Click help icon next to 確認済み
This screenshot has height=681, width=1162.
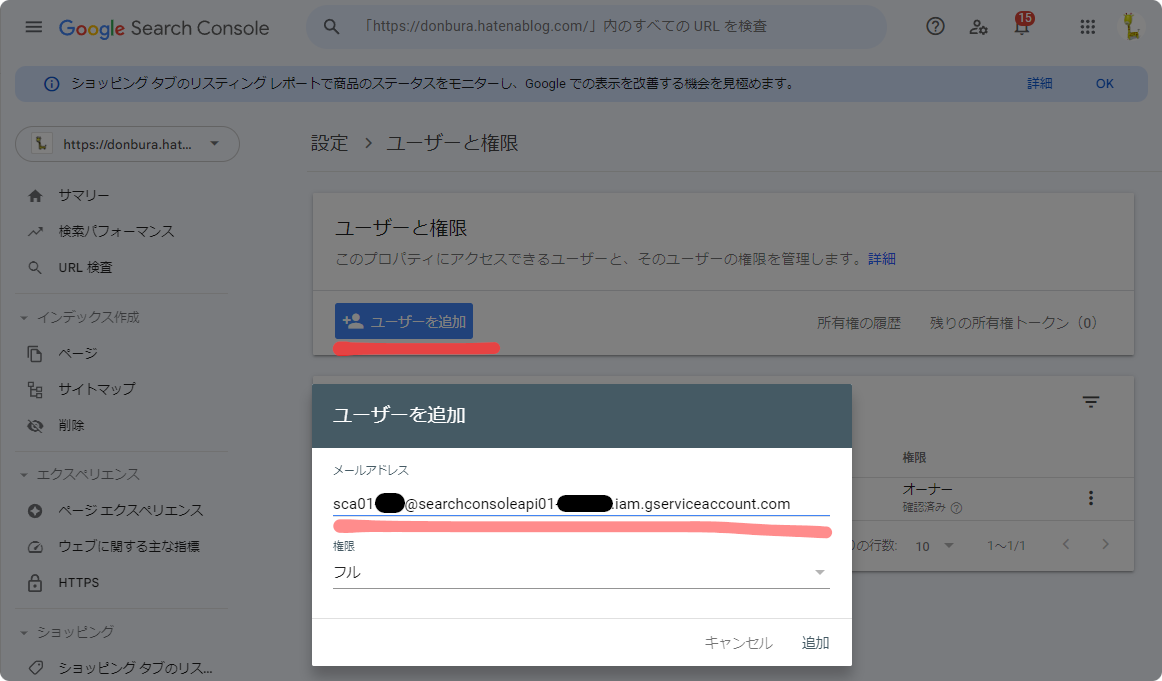point(956,508)
